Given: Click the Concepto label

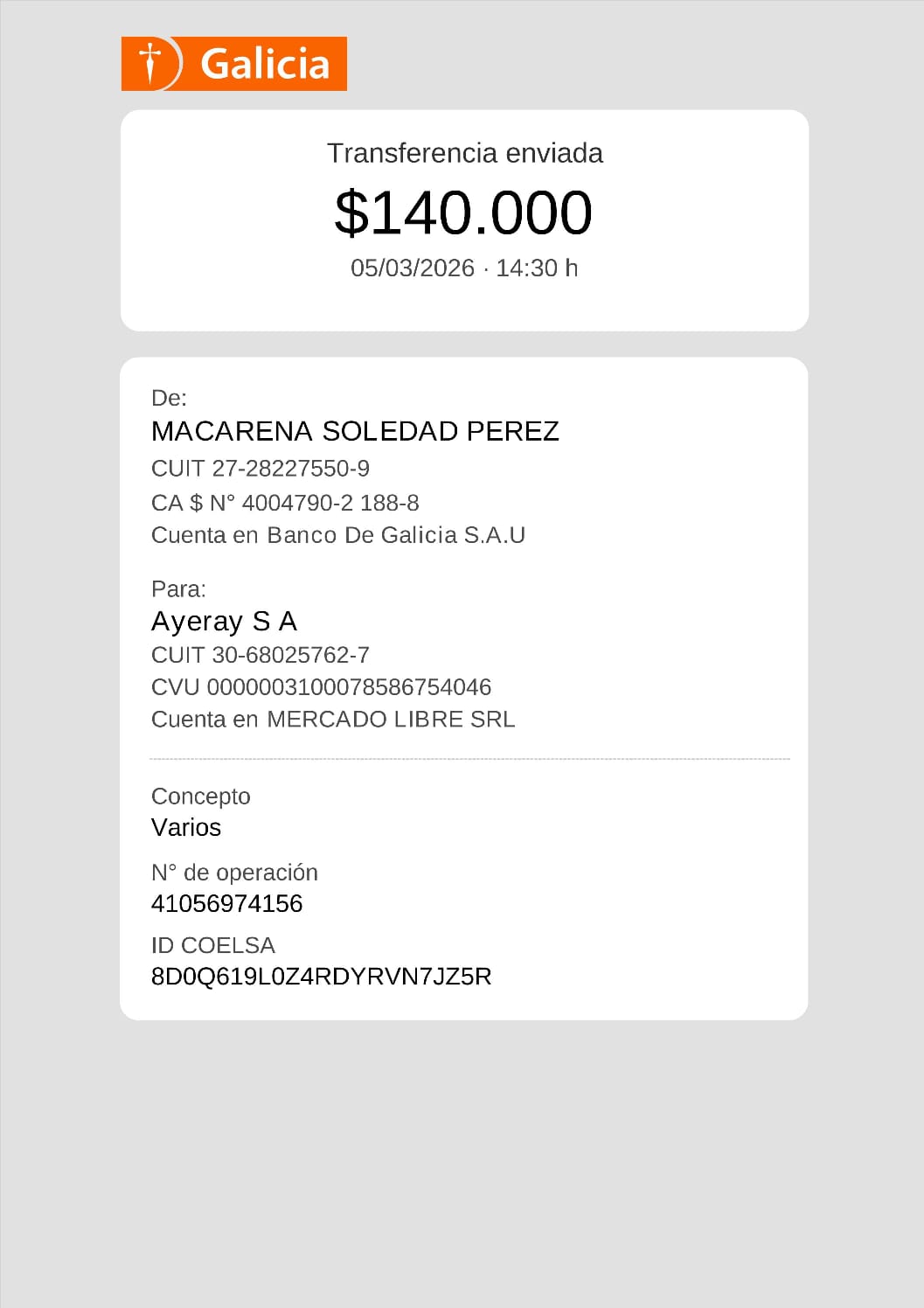Looking at the screenshot, I should point(201,796).
